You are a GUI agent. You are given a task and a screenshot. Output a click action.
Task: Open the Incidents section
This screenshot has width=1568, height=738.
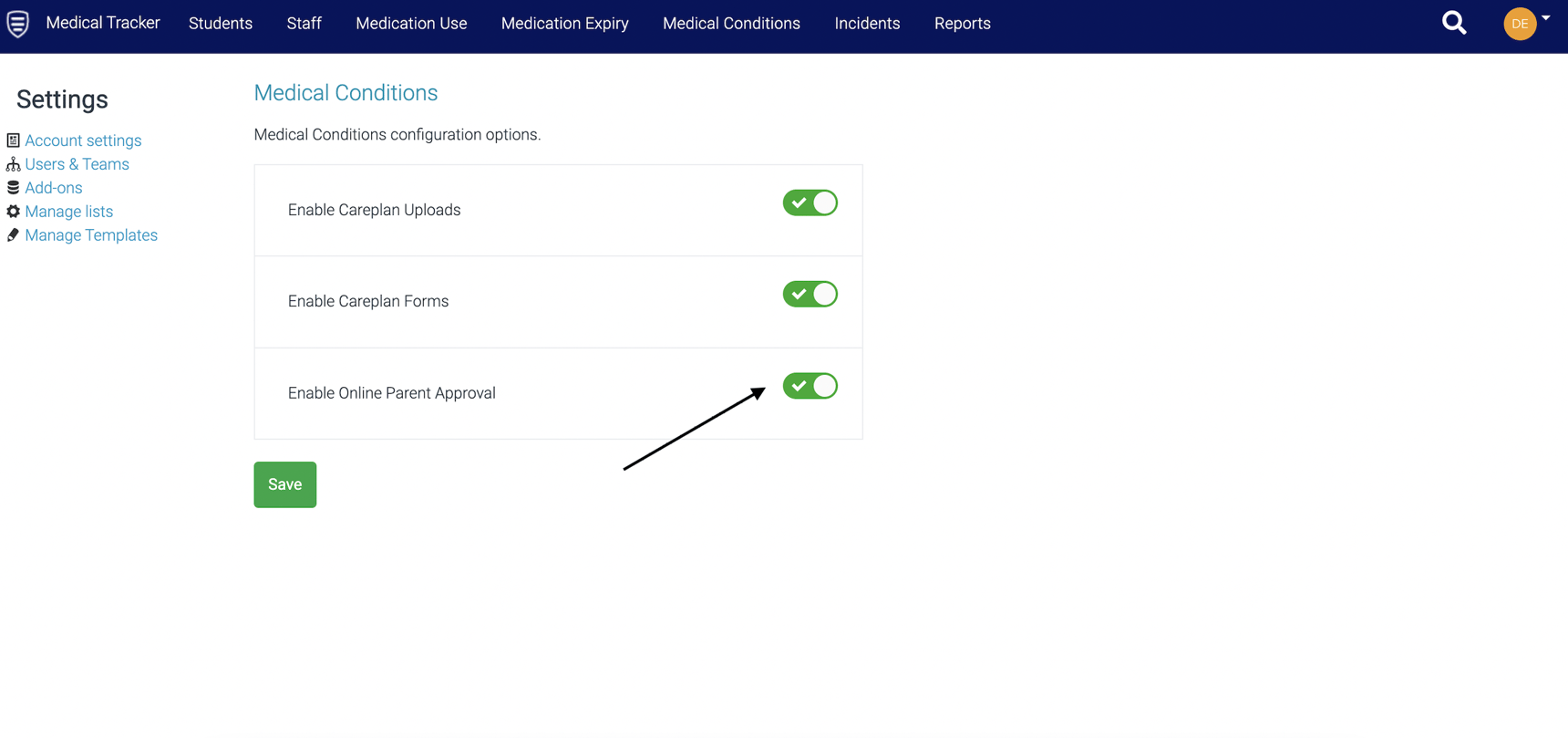coord(867,24)
